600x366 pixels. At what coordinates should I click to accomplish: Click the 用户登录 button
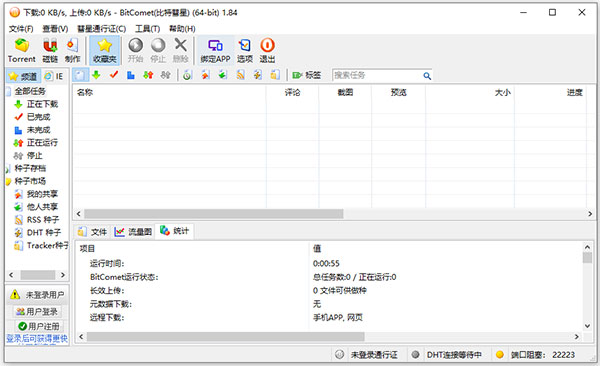coord(37,312)
